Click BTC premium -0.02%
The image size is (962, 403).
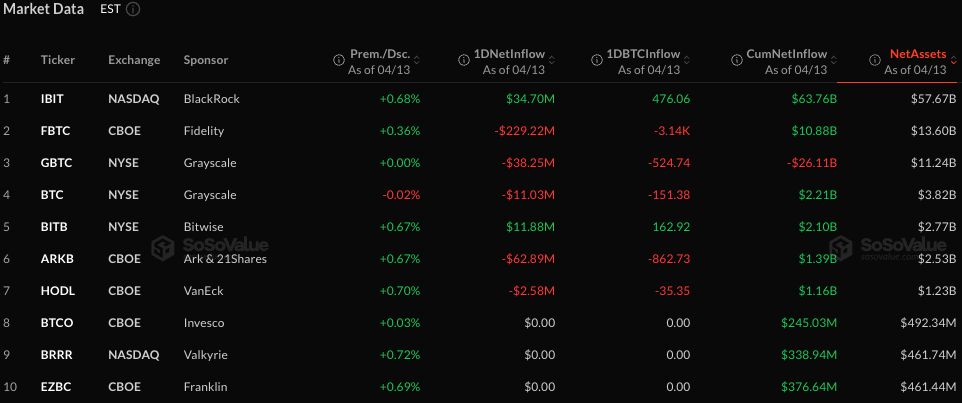click(x=401, y=195)
